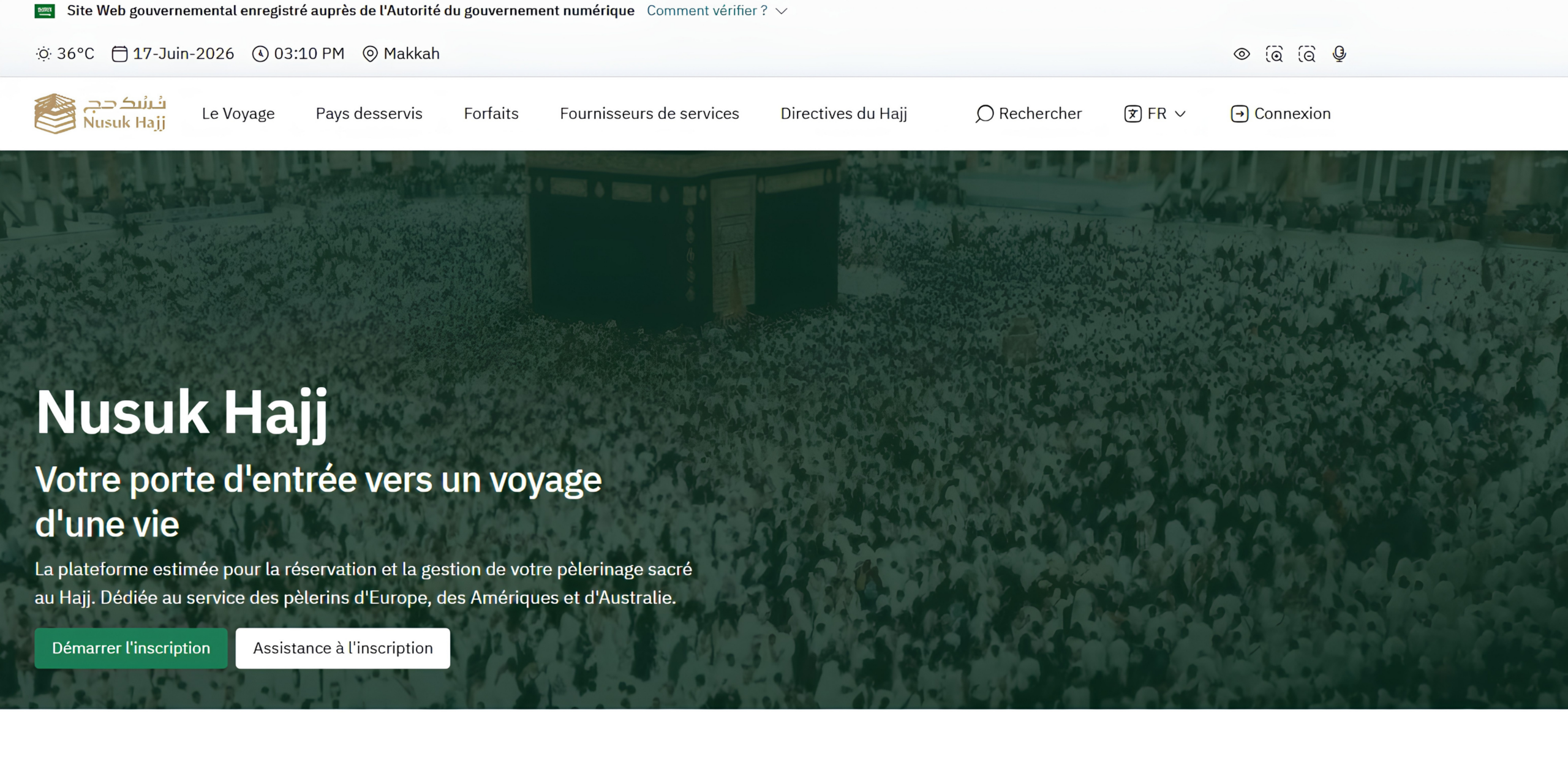Screen dimensions: 1568x784
Task: Open the Forfaits menu
Action: point(491,114)
